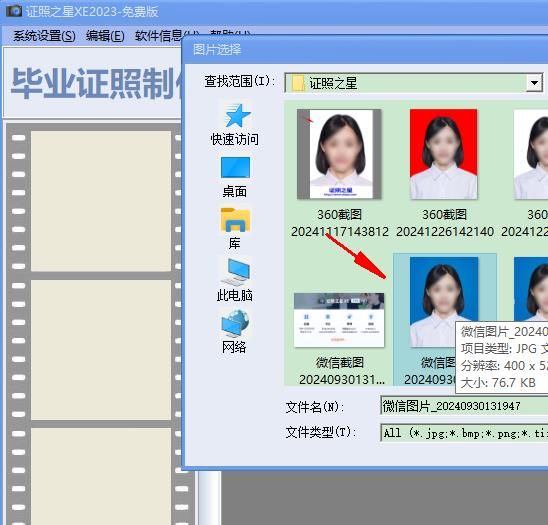Select the 微信截图 20240930131 screenshot thumbnail

point(339,320)
